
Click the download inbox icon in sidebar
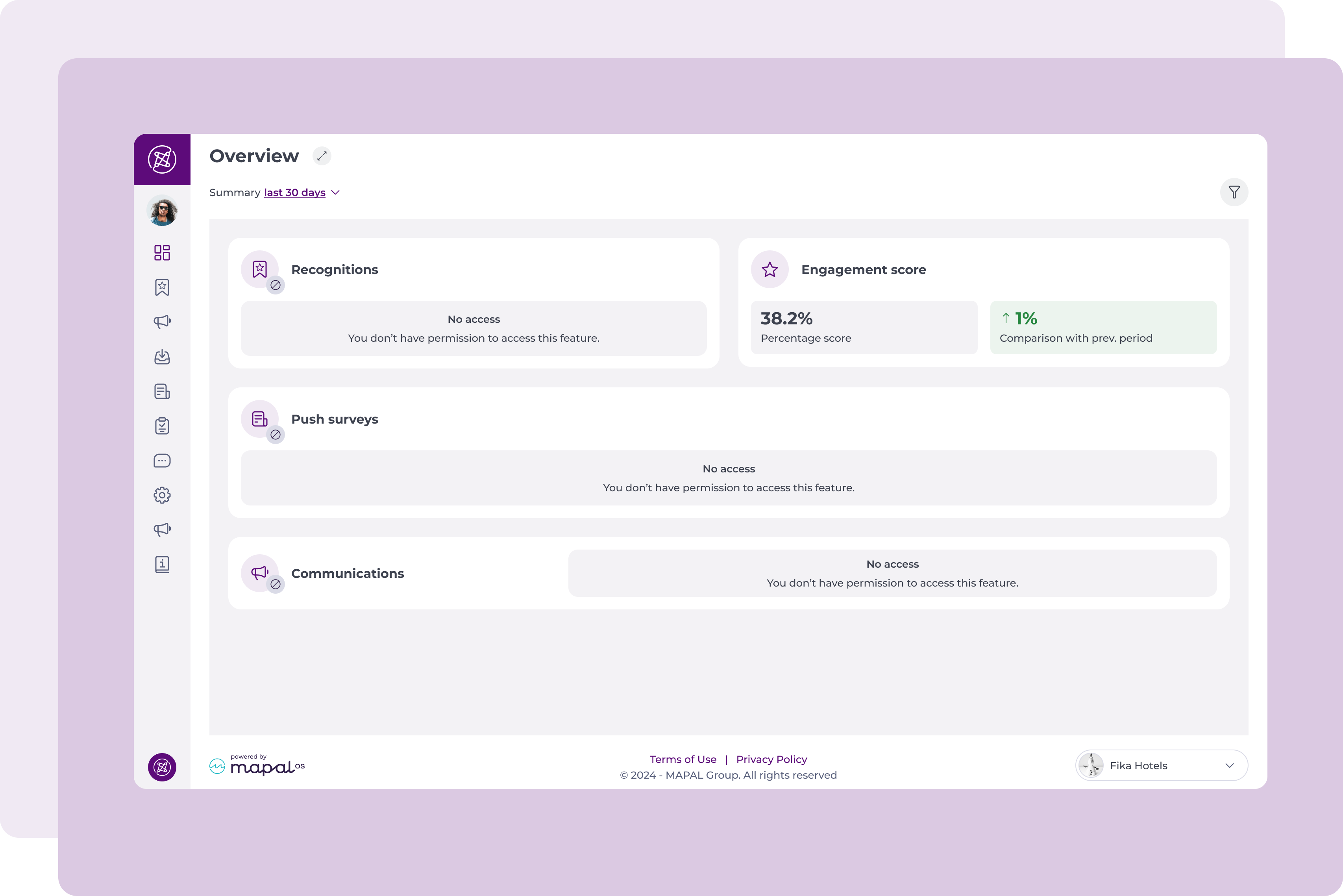click(x=162, y=357)
